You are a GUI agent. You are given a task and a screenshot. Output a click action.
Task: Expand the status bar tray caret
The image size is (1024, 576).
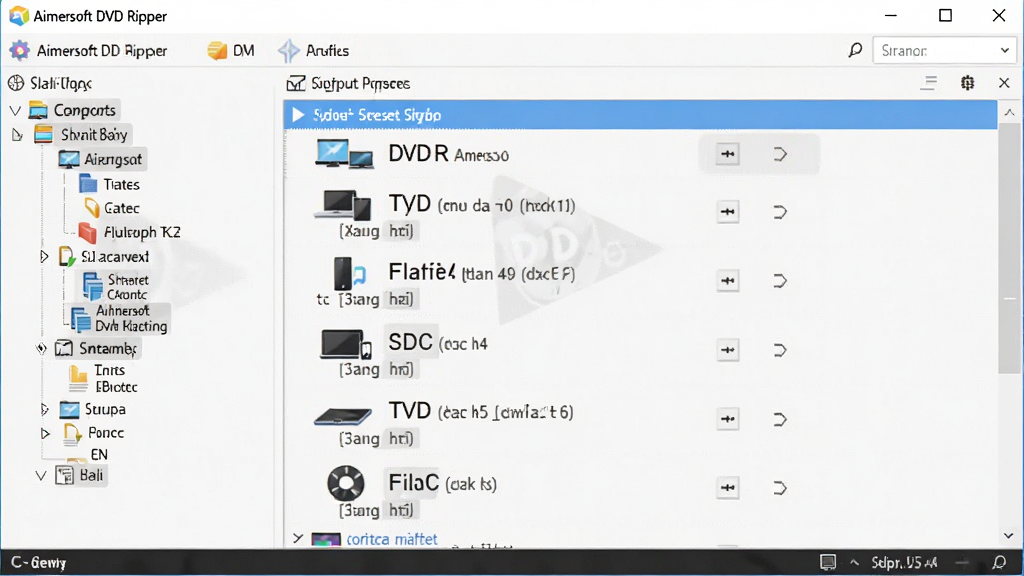coord(854,562)
